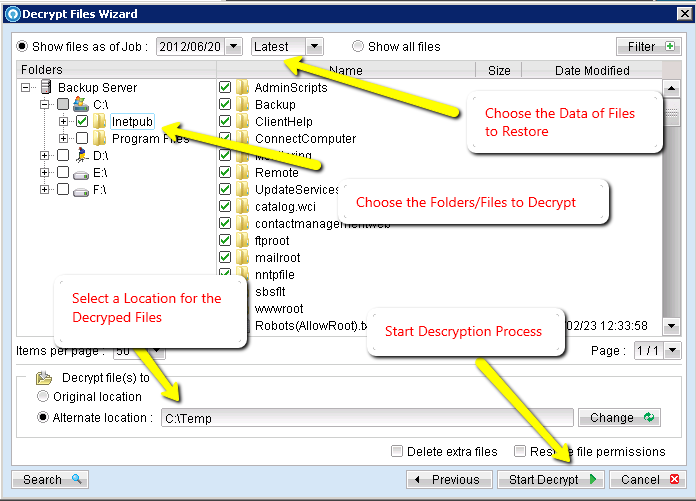Select the Original location radio button

click(44, 397)
